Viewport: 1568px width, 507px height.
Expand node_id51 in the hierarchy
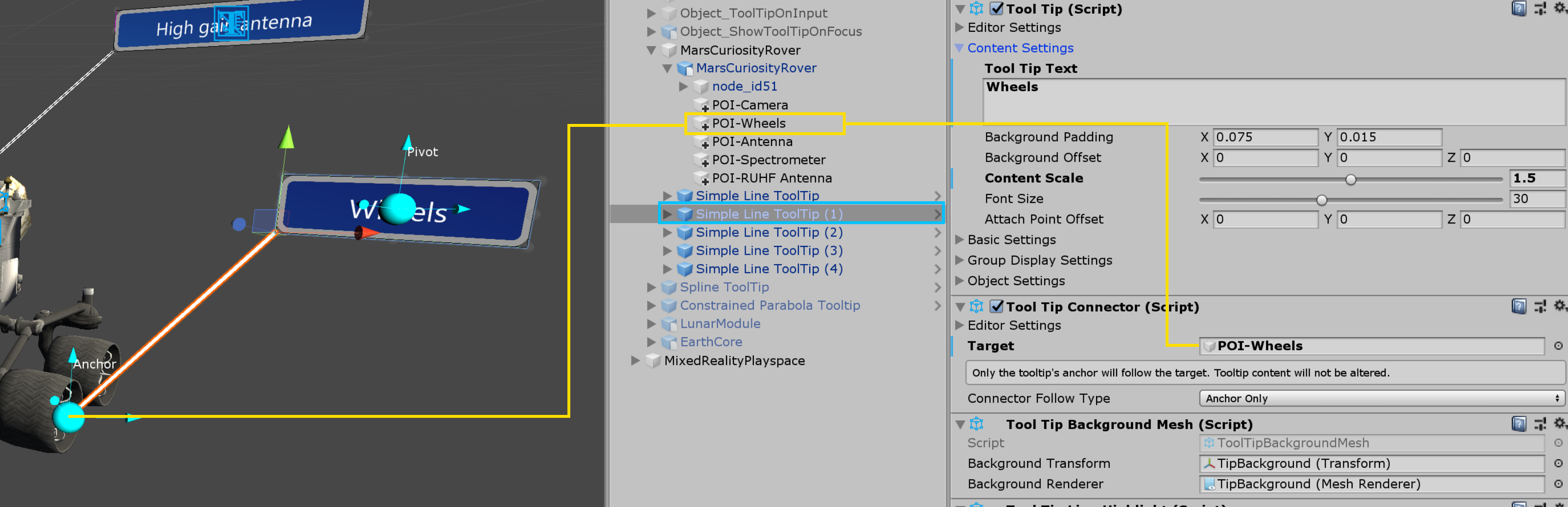pyautogui.click(x=684, y=86)
